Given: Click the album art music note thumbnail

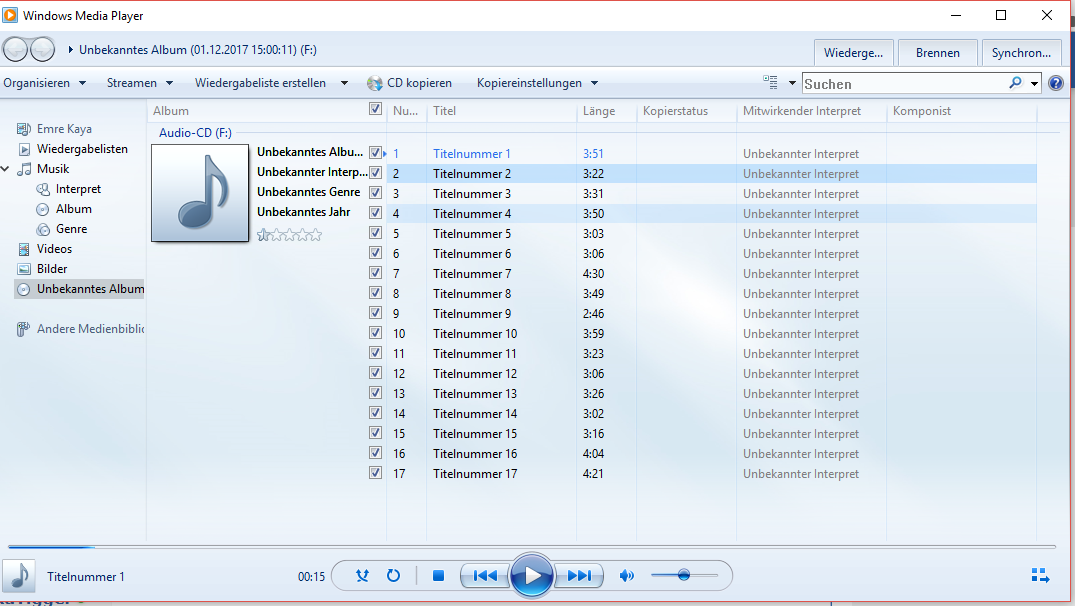Looking at the screenshot, I should coord(200,193).
